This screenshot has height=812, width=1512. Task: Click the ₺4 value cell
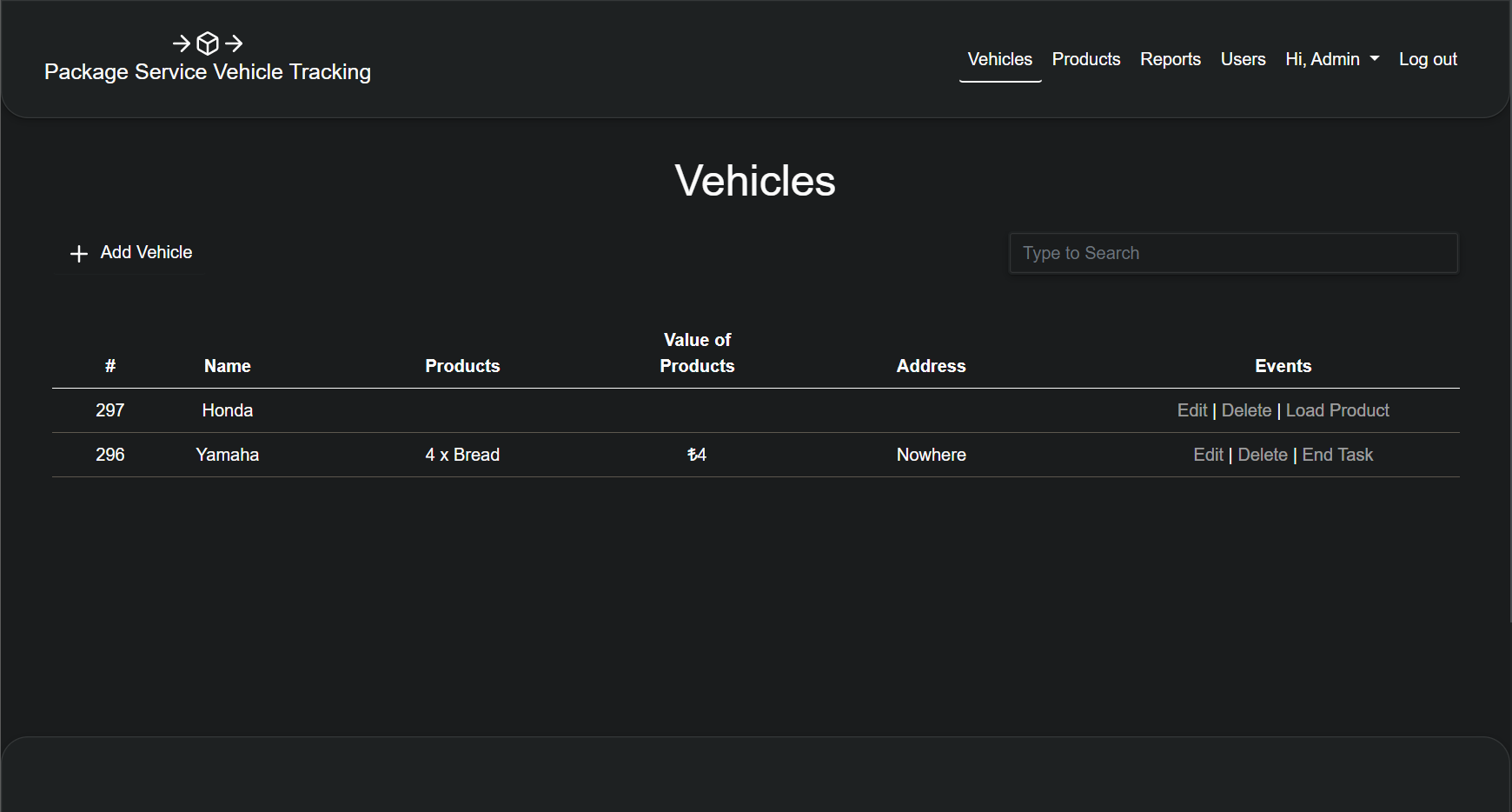coord(697,455)
